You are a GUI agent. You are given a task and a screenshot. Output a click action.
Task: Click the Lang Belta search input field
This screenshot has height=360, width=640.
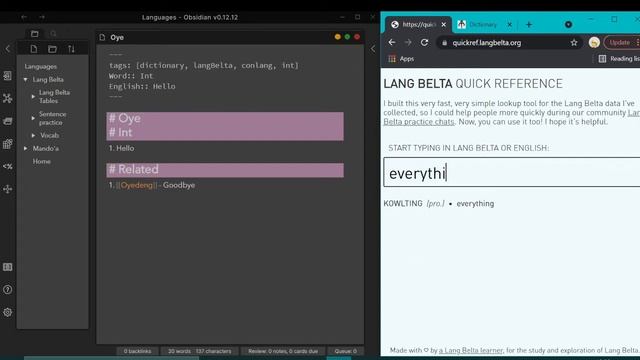click(512, 172)
